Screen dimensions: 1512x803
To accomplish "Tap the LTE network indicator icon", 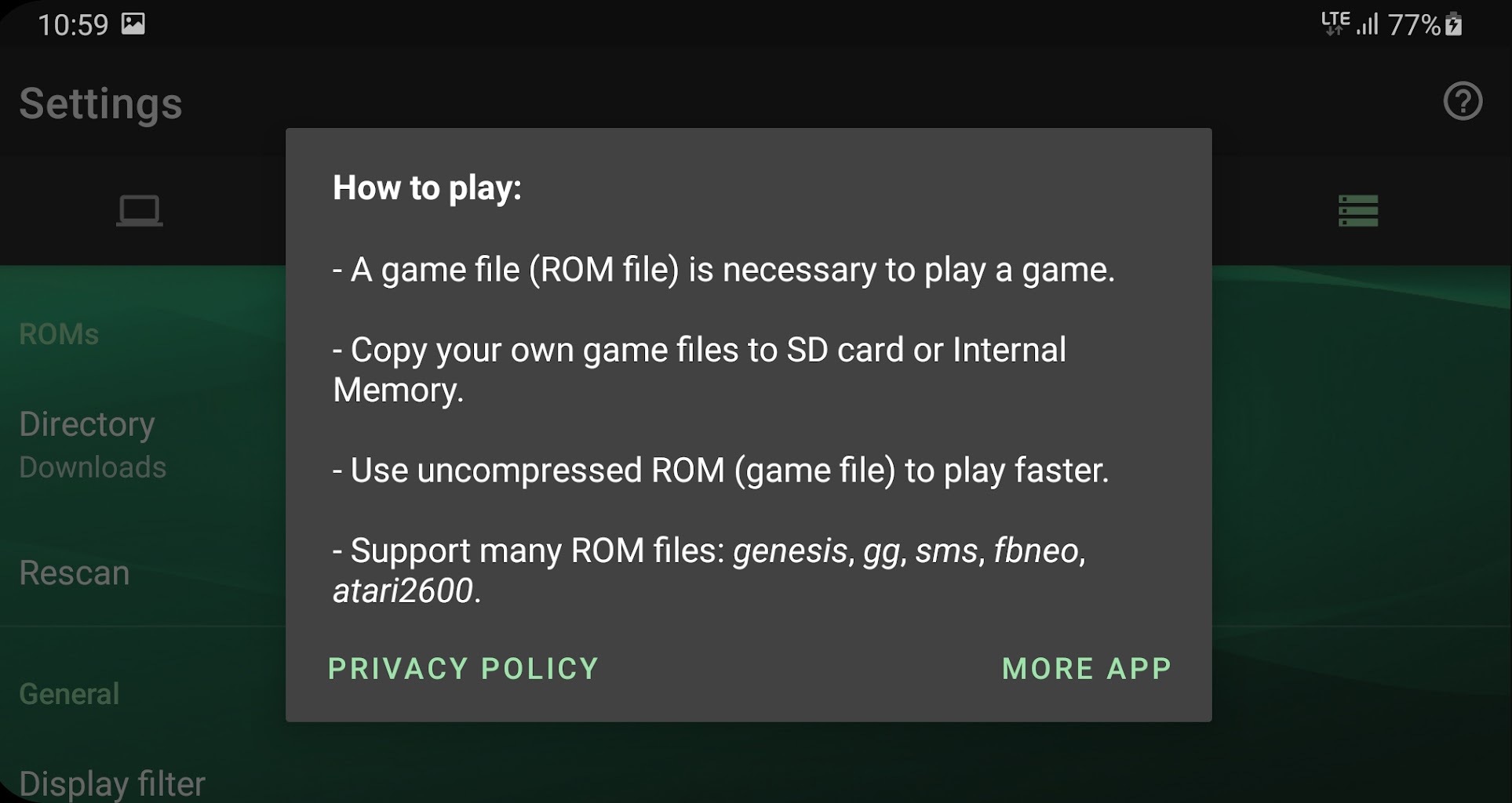I will 1335,24.
